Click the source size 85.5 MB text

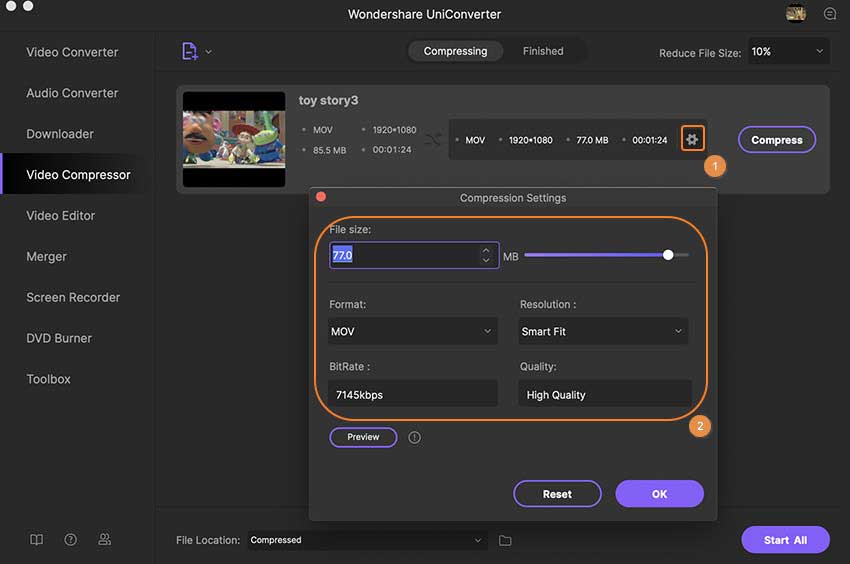[329, 150]
